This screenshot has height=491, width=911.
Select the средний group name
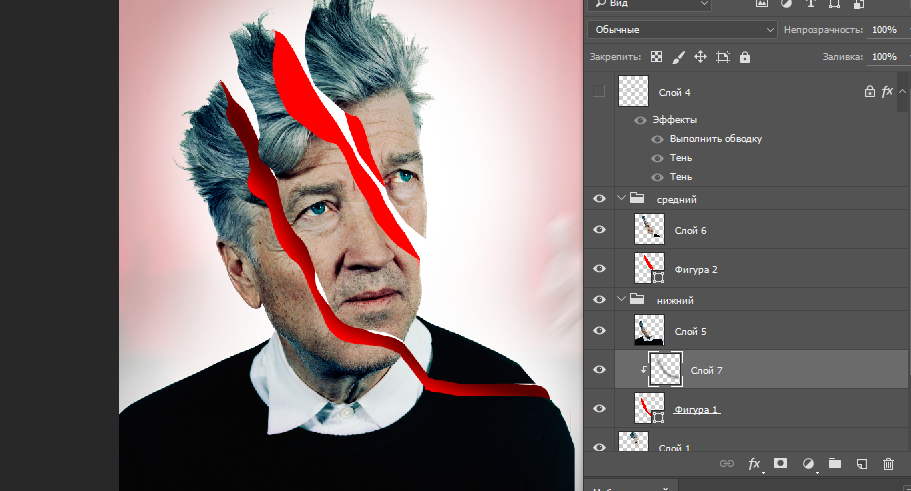(677, 200)
